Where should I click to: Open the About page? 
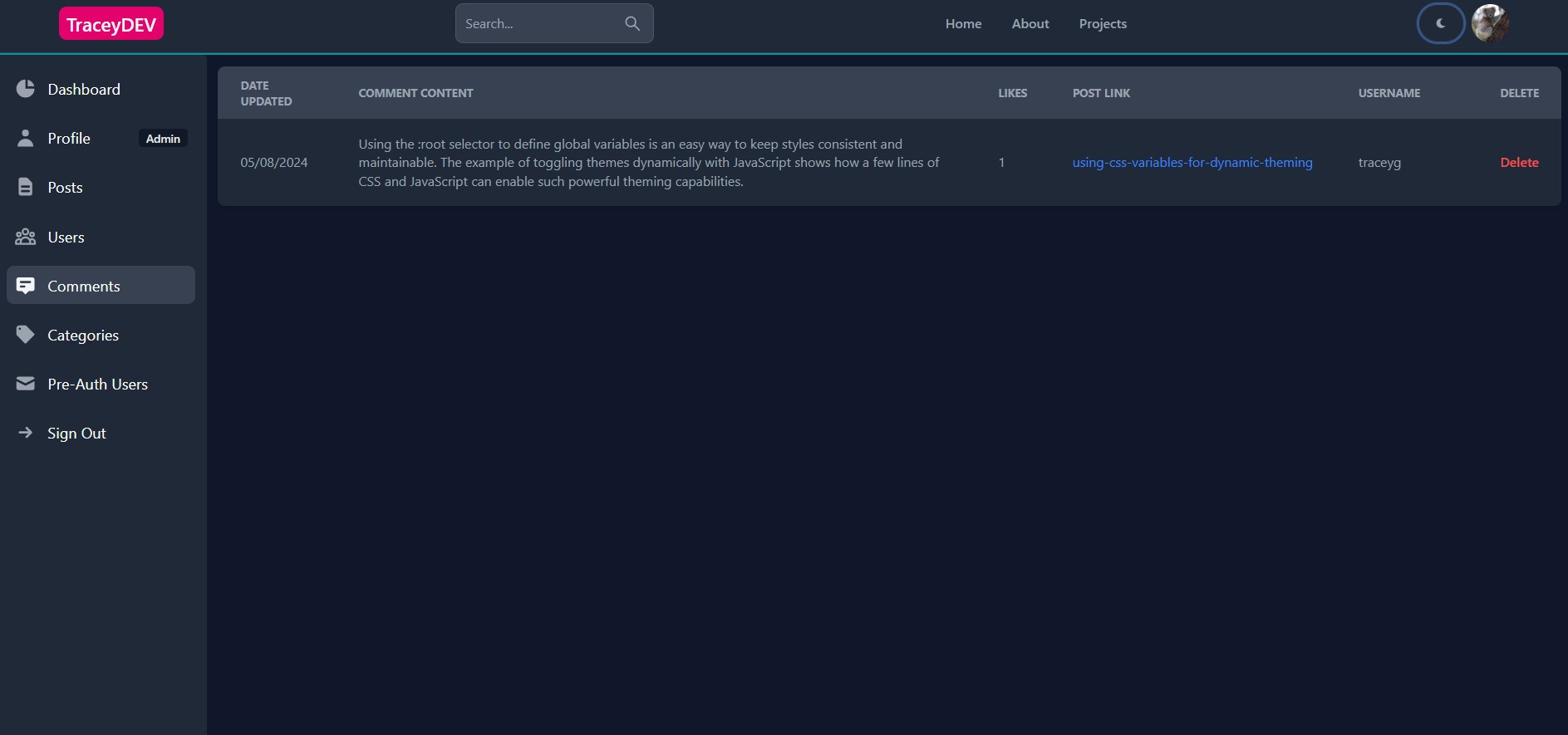coord(1030,24)
